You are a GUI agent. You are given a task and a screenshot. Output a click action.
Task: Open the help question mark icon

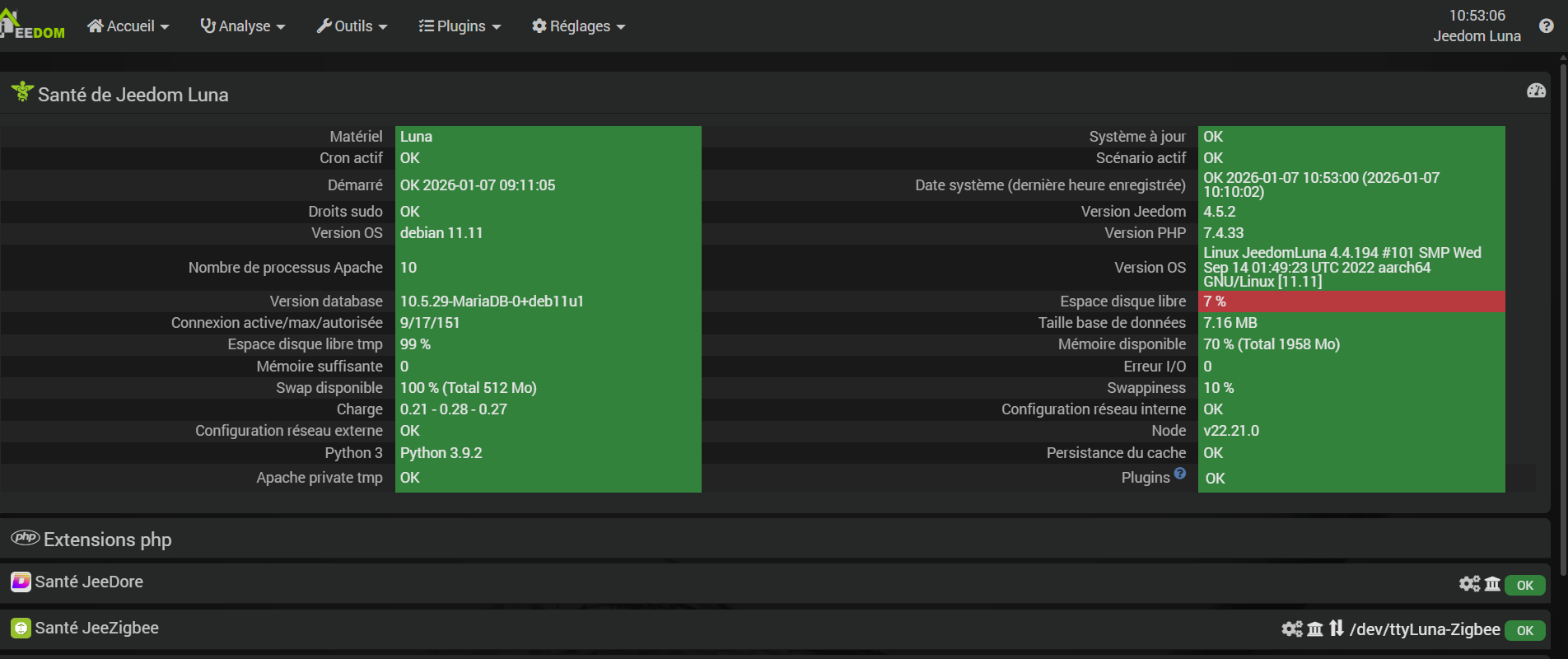[1547, 26]
